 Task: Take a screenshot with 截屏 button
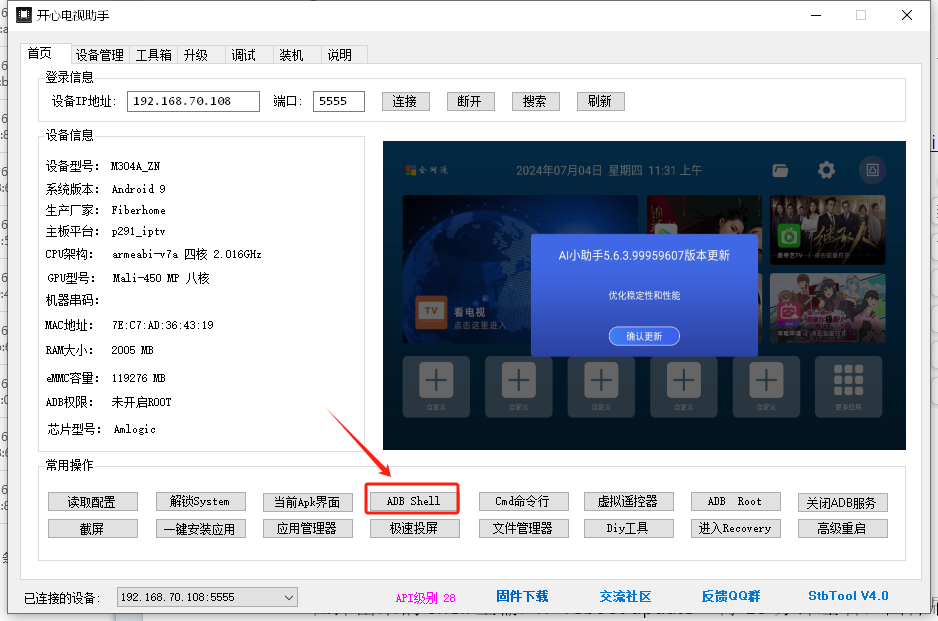coord(93,529)
